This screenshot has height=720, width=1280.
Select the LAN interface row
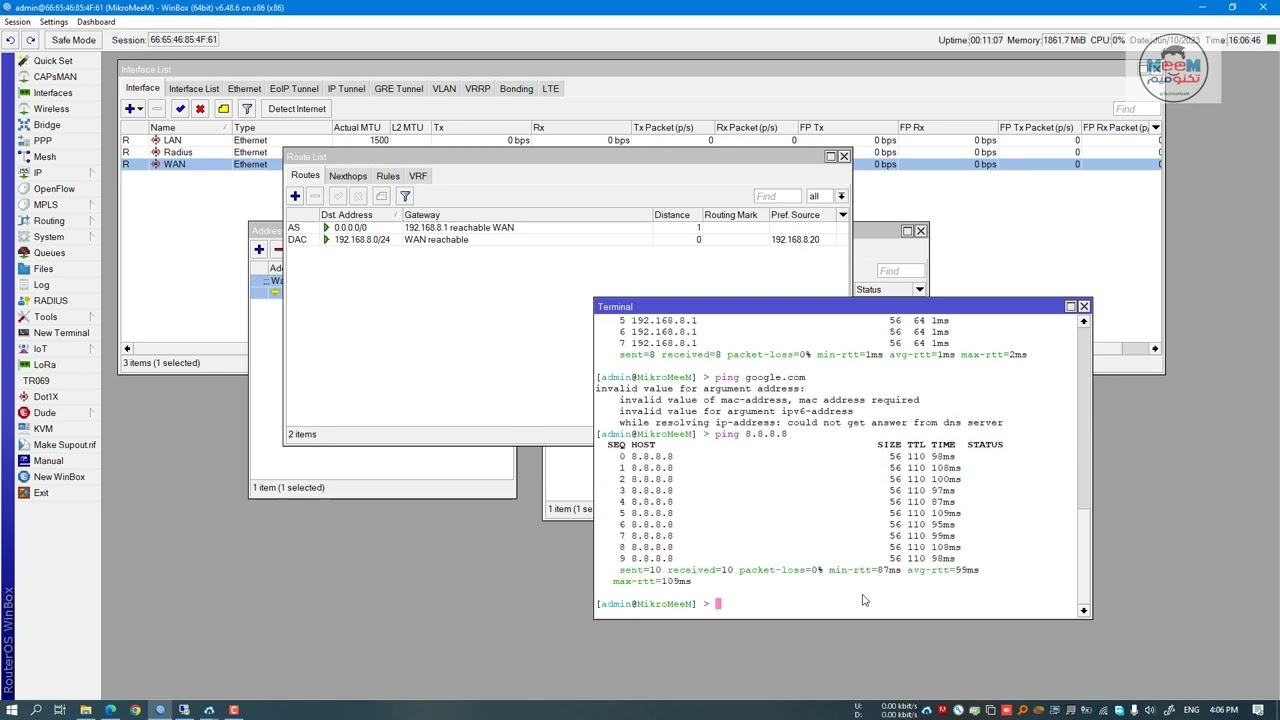(640, 141)
